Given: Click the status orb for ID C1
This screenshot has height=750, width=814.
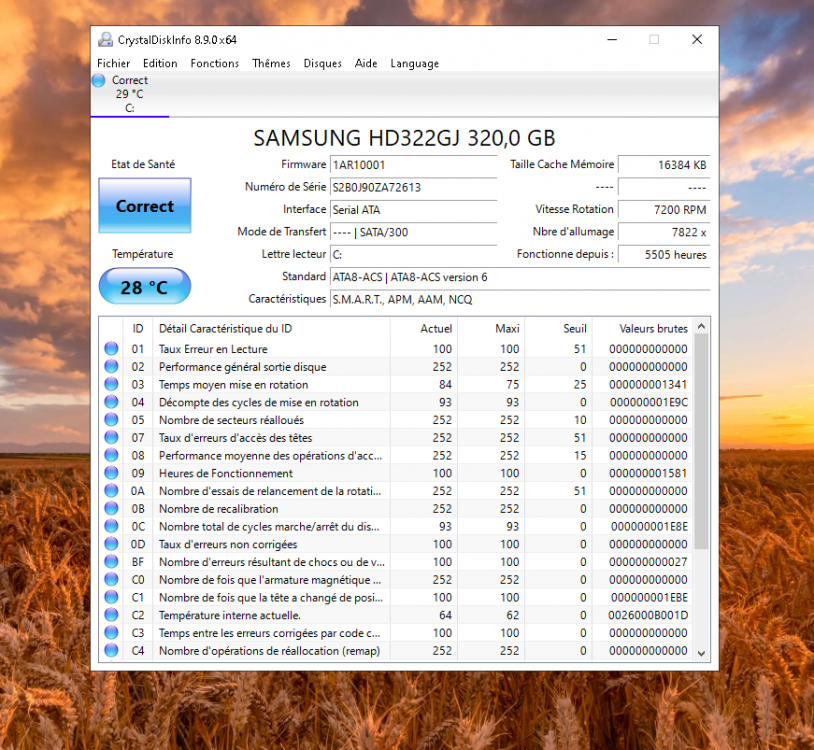Looking at the screenshot, I should pyautogui.click(x=111, y=597).
